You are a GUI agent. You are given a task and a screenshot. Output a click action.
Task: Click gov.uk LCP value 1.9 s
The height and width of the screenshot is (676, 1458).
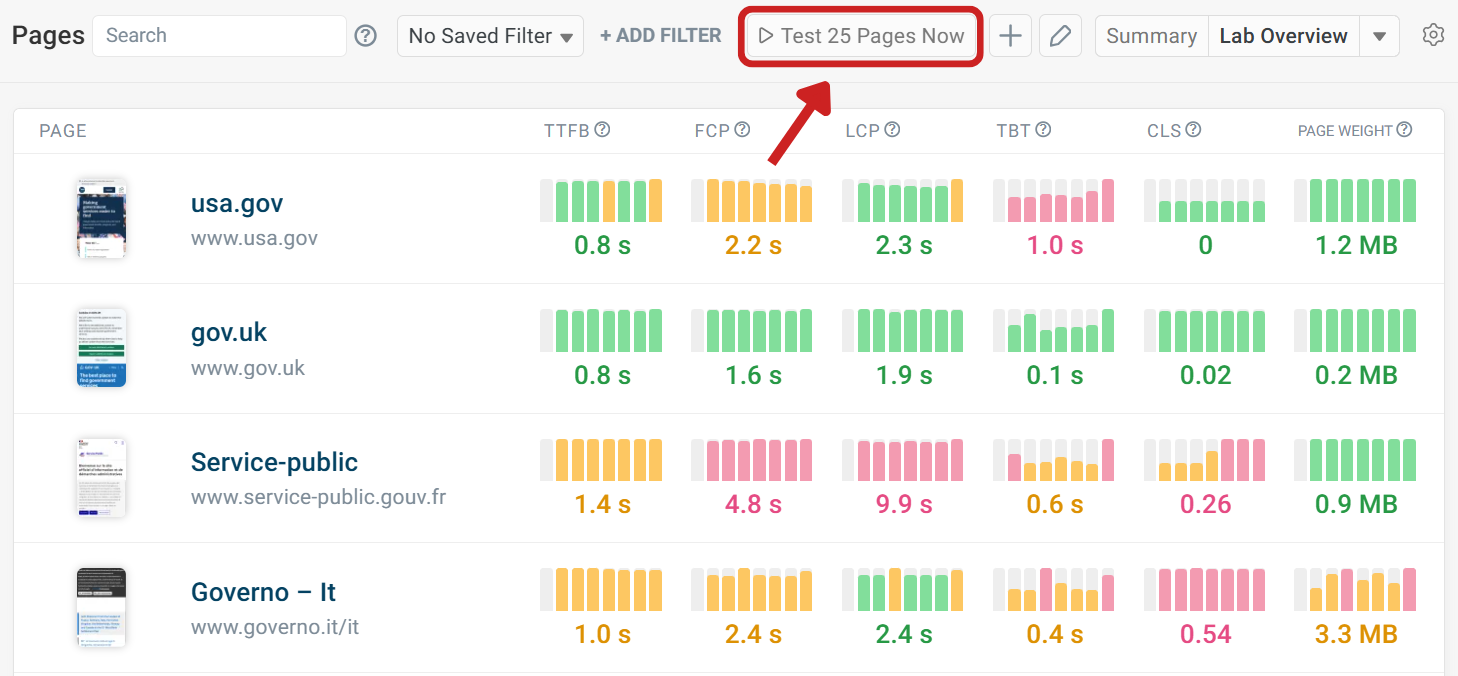click(x=904, y=375)
